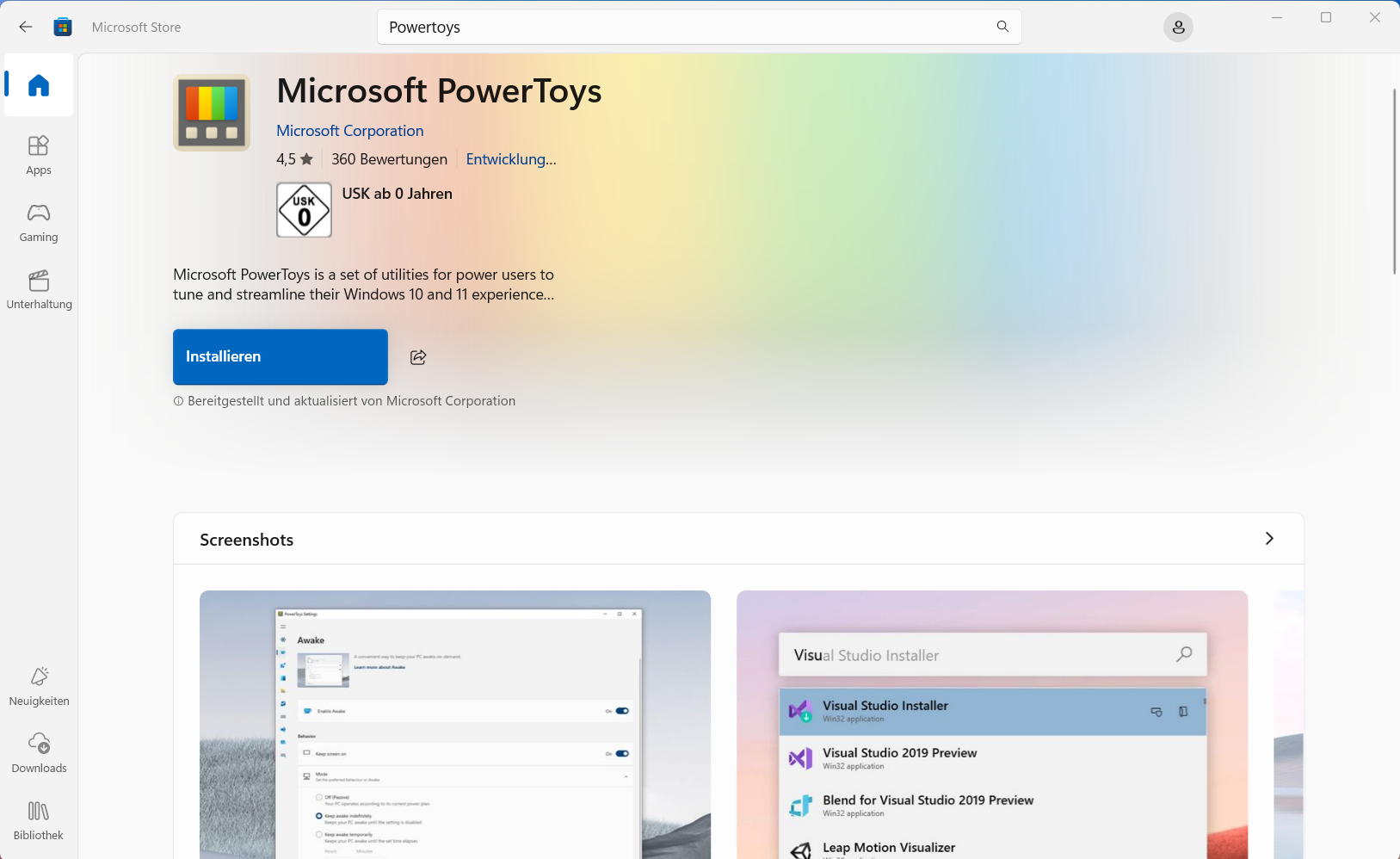Open the Awake settings screenshot thumbnail
The height and width of the screenshot is (859, 1400).
coord(455,725)
